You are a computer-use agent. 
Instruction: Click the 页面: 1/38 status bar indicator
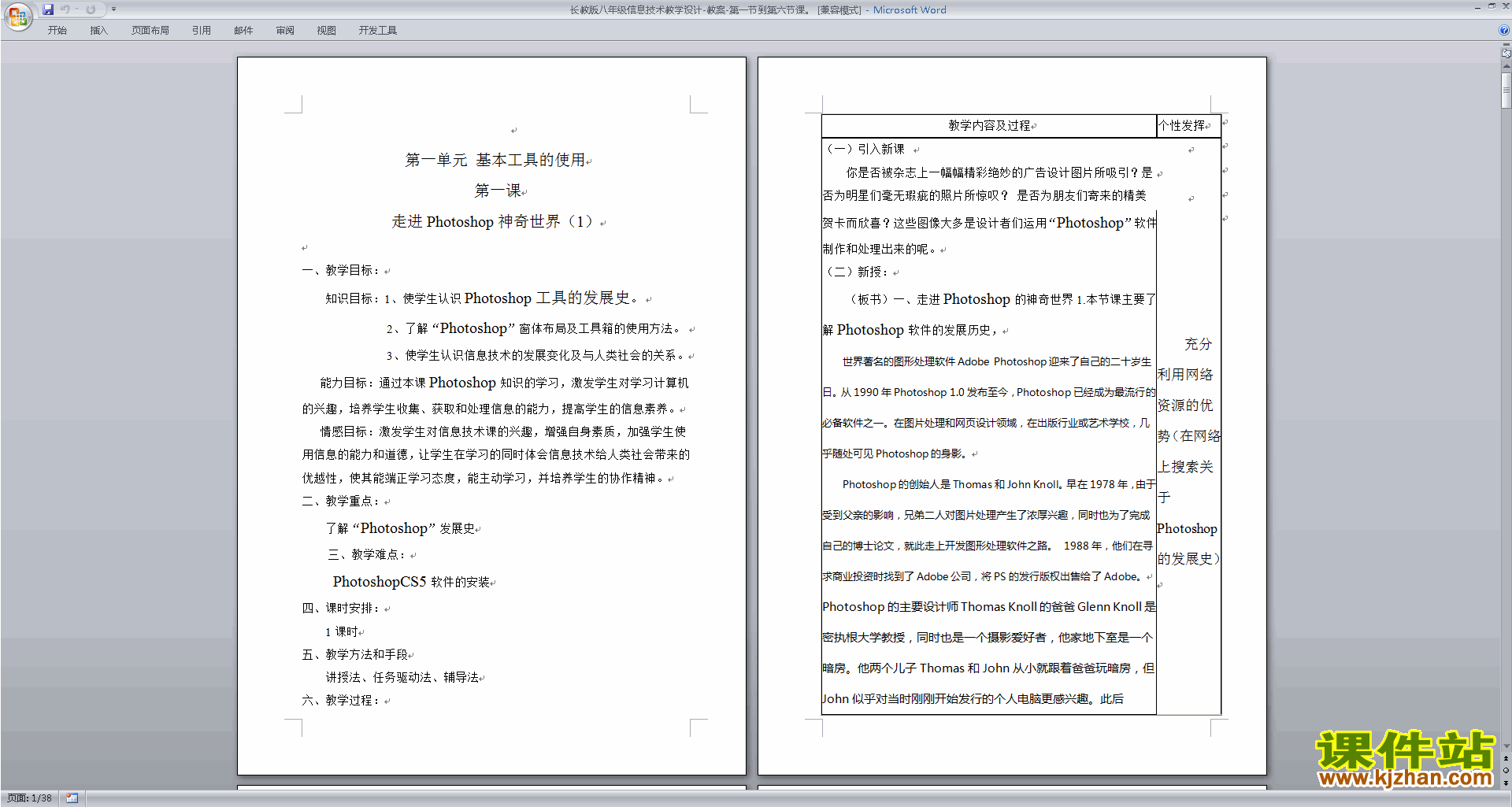click(29, 798)
